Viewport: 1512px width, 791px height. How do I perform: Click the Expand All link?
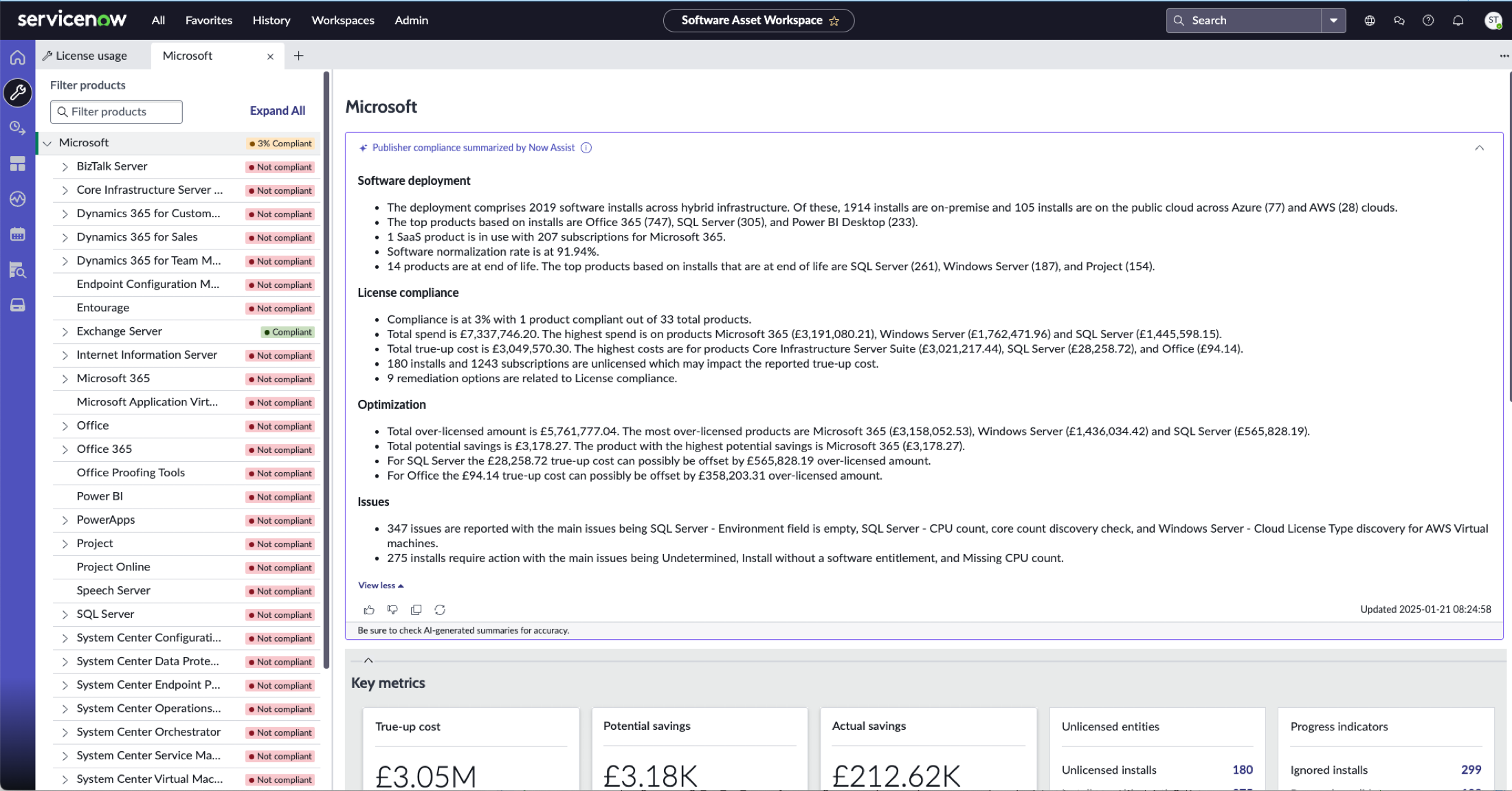[278, 111]
